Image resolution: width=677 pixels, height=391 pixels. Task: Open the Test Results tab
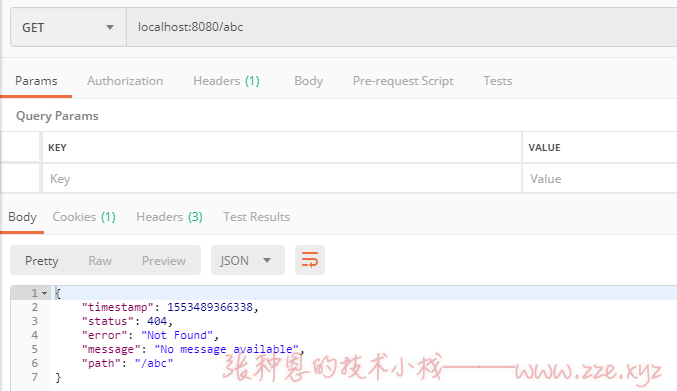[256, 217]
